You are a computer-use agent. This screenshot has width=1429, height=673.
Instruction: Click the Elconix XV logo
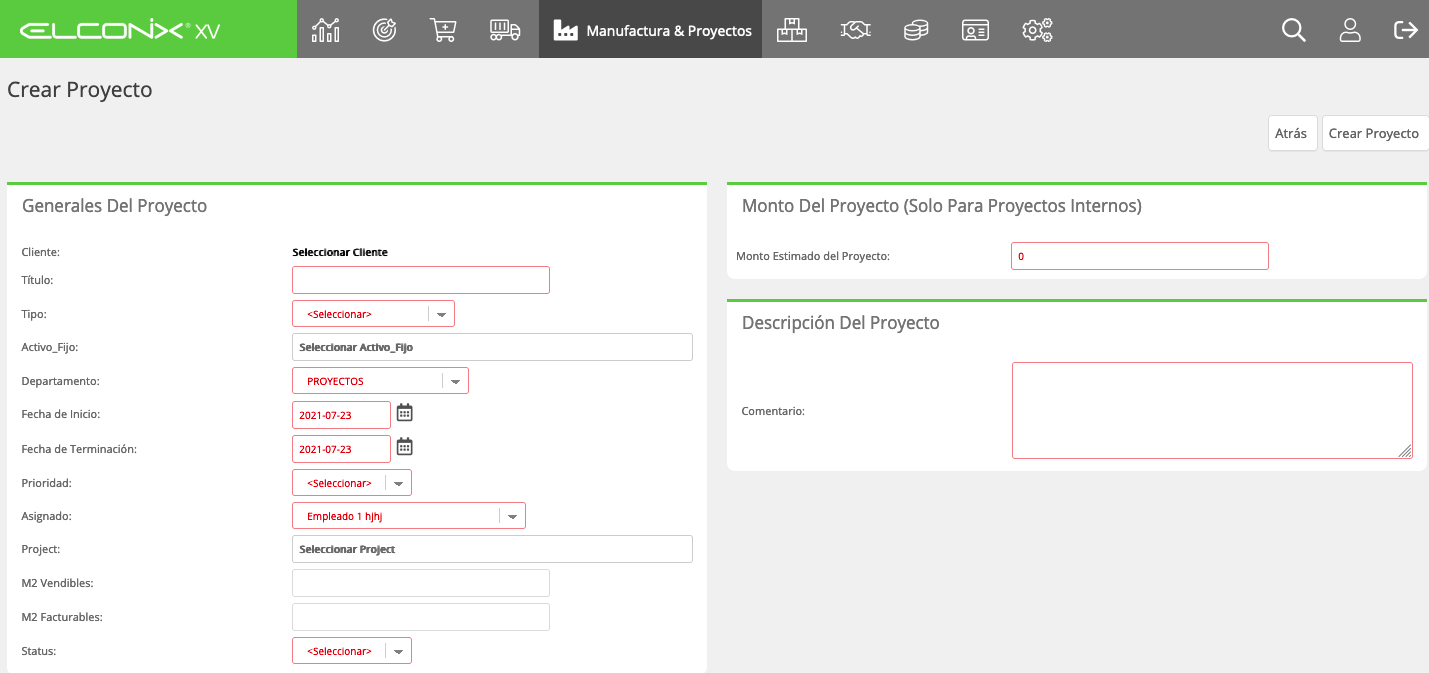[x=120, y=30]
